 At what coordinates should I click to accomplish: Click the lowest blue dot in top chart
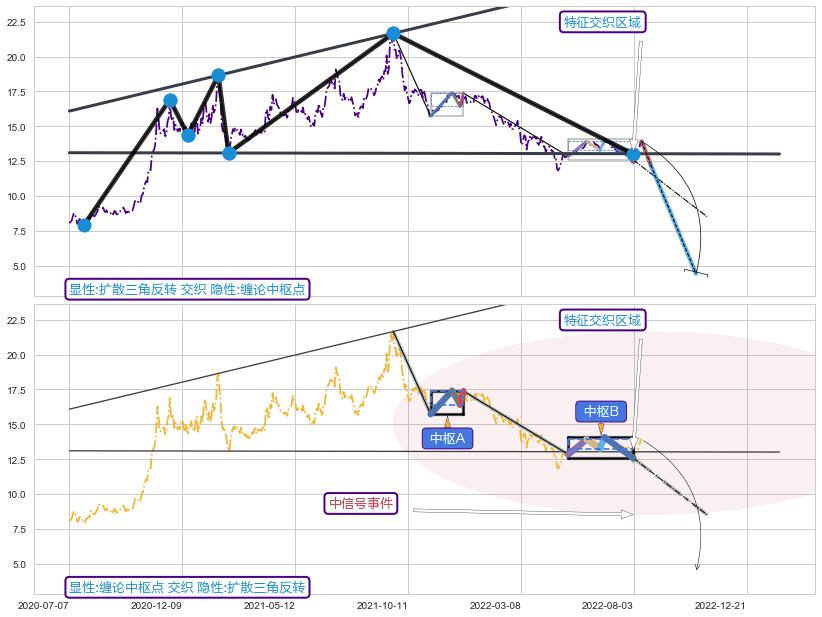pos(84,225)
